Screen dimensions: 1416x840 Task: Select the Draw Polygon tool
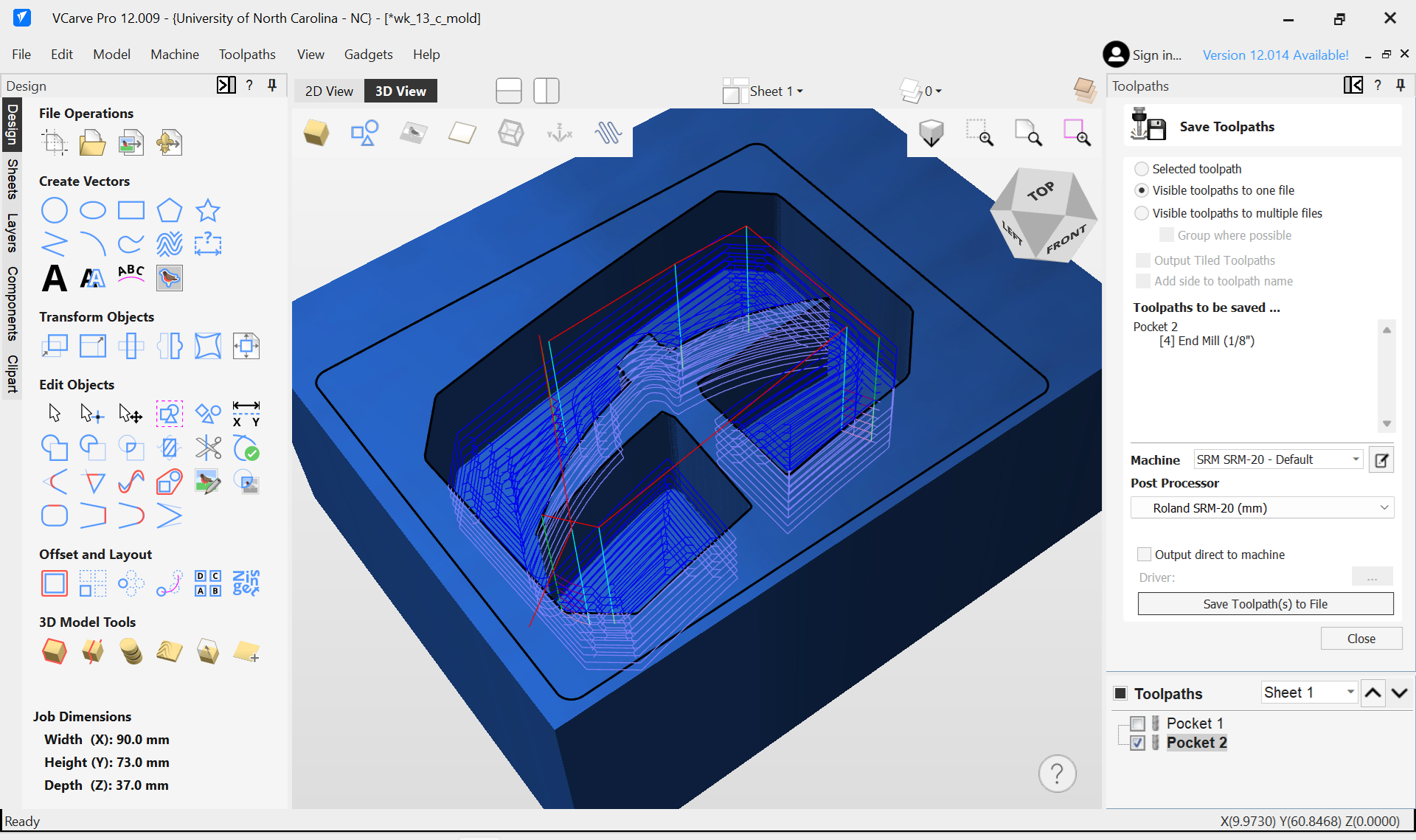170,210
